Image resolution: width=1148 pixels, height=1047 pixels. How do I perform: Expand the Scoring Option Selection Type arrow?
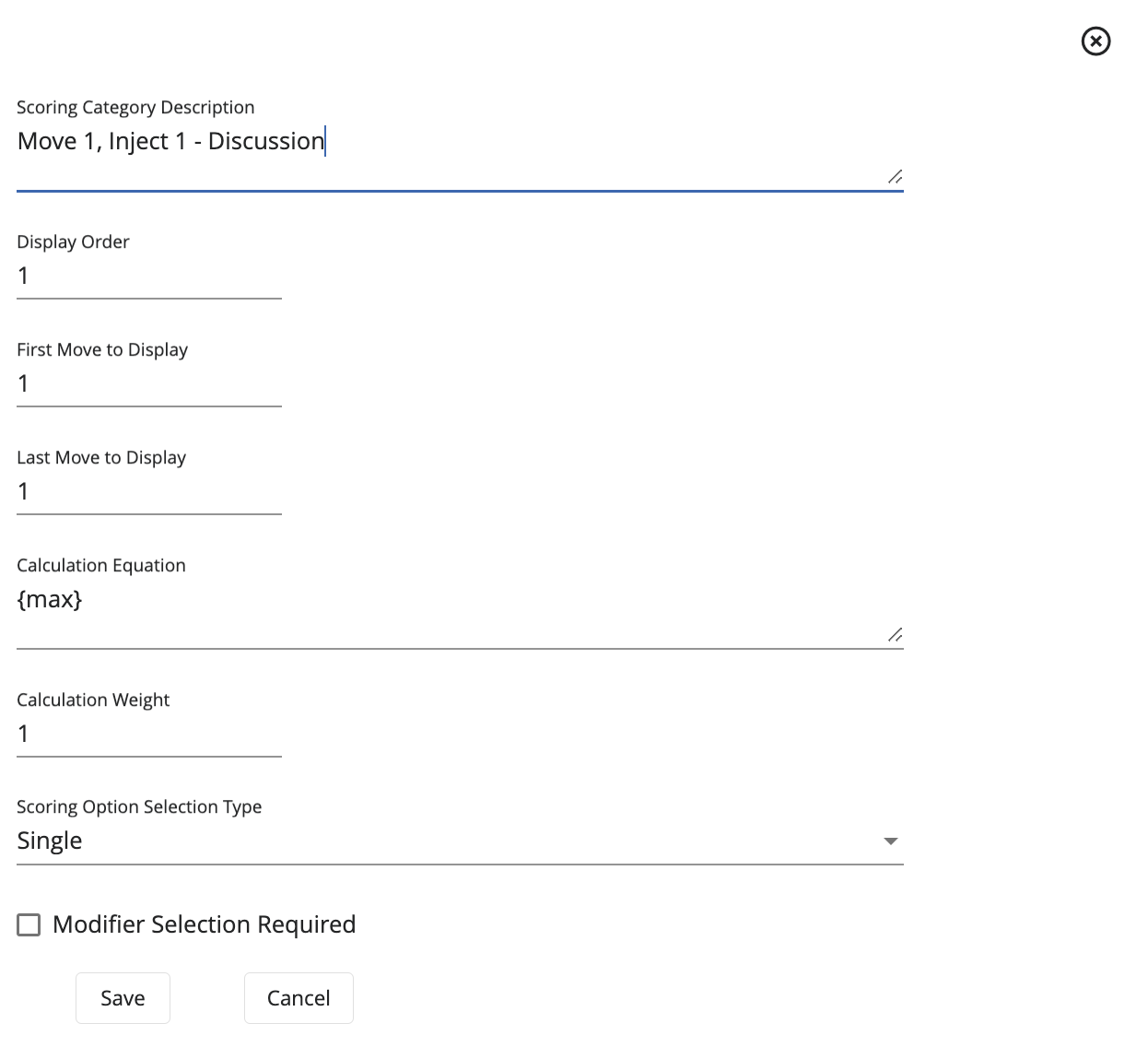890,841
